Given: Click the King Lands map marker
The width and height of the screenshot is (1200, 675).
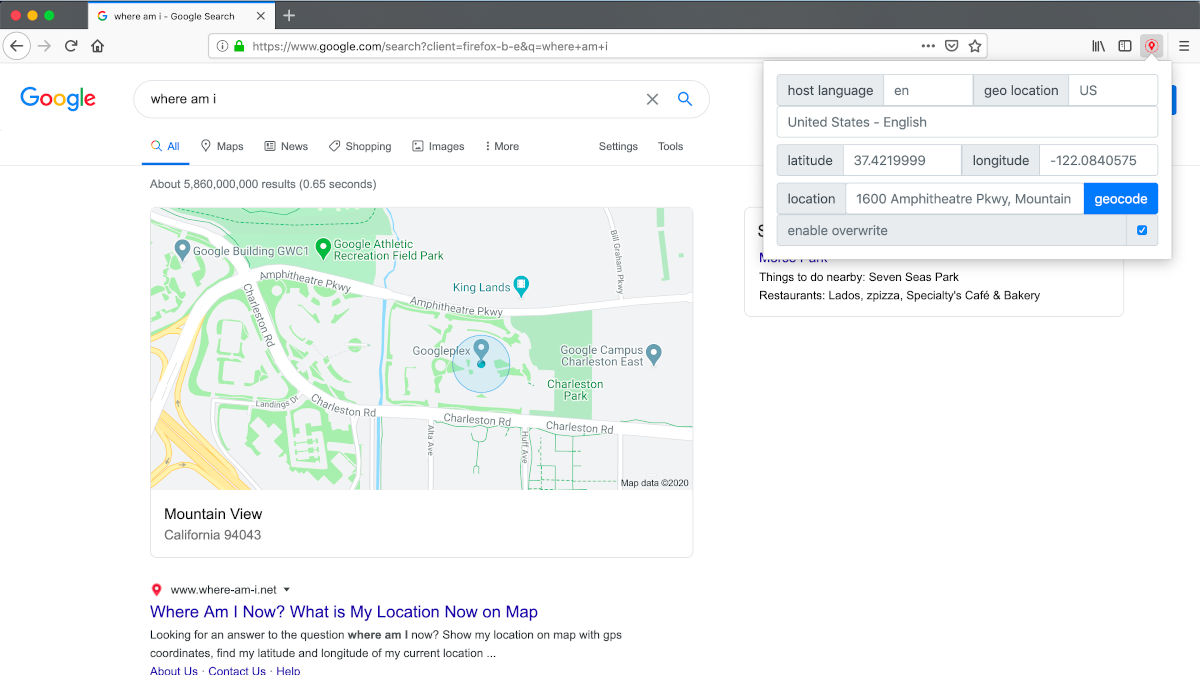Looking at the screenshot, I should [521, 286].
